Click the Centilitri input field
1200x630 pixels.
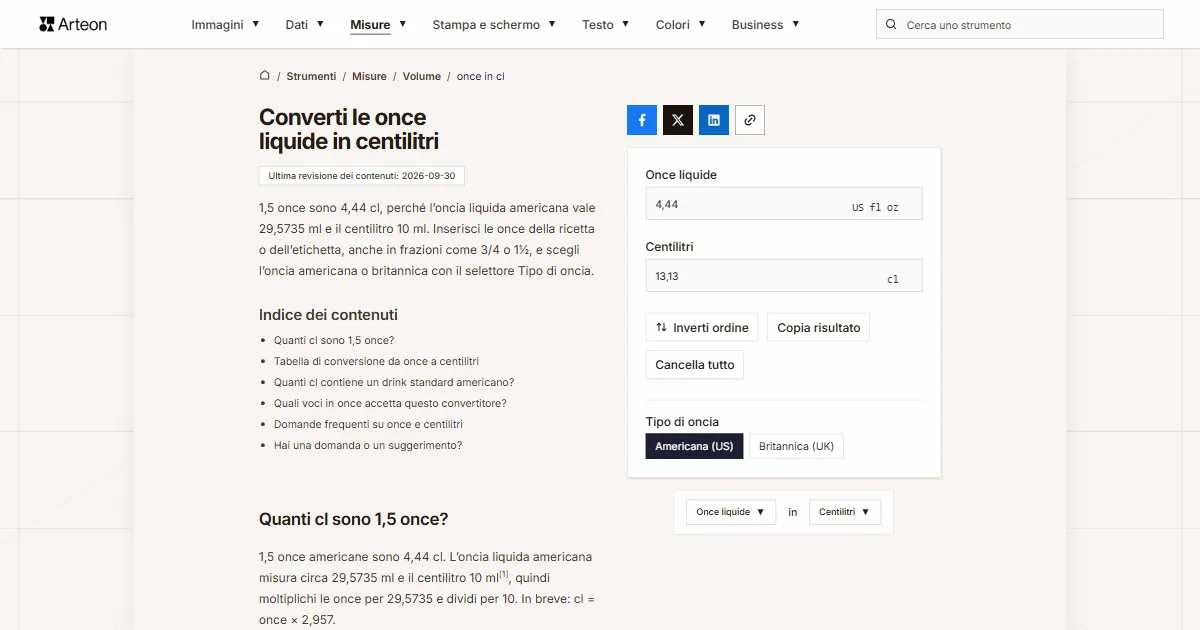click(784, 276)
